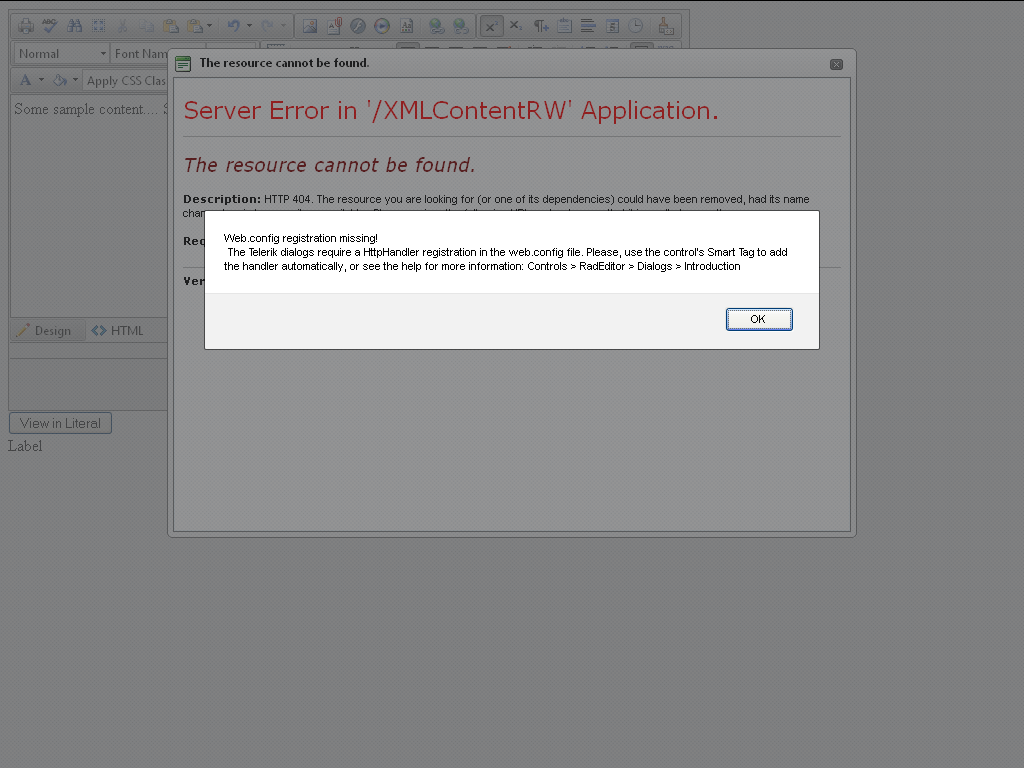Run the ABC spell check tool

click(50, 26)
